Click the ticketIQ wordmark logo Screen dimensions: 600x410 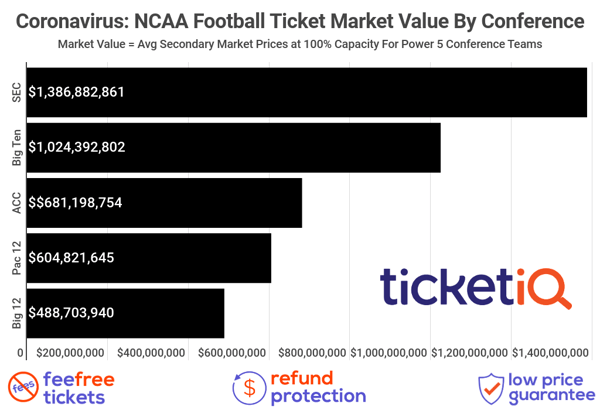pos(476,287)
